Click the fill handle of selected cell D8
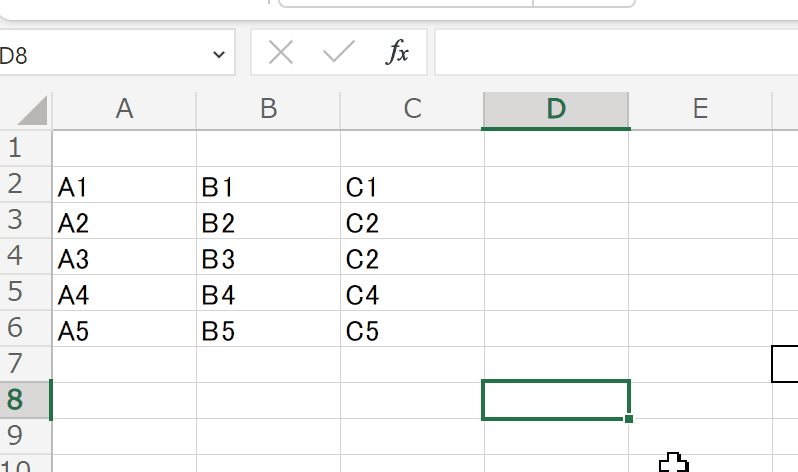Viewport: 798px width, 472px height. (628, 419)
